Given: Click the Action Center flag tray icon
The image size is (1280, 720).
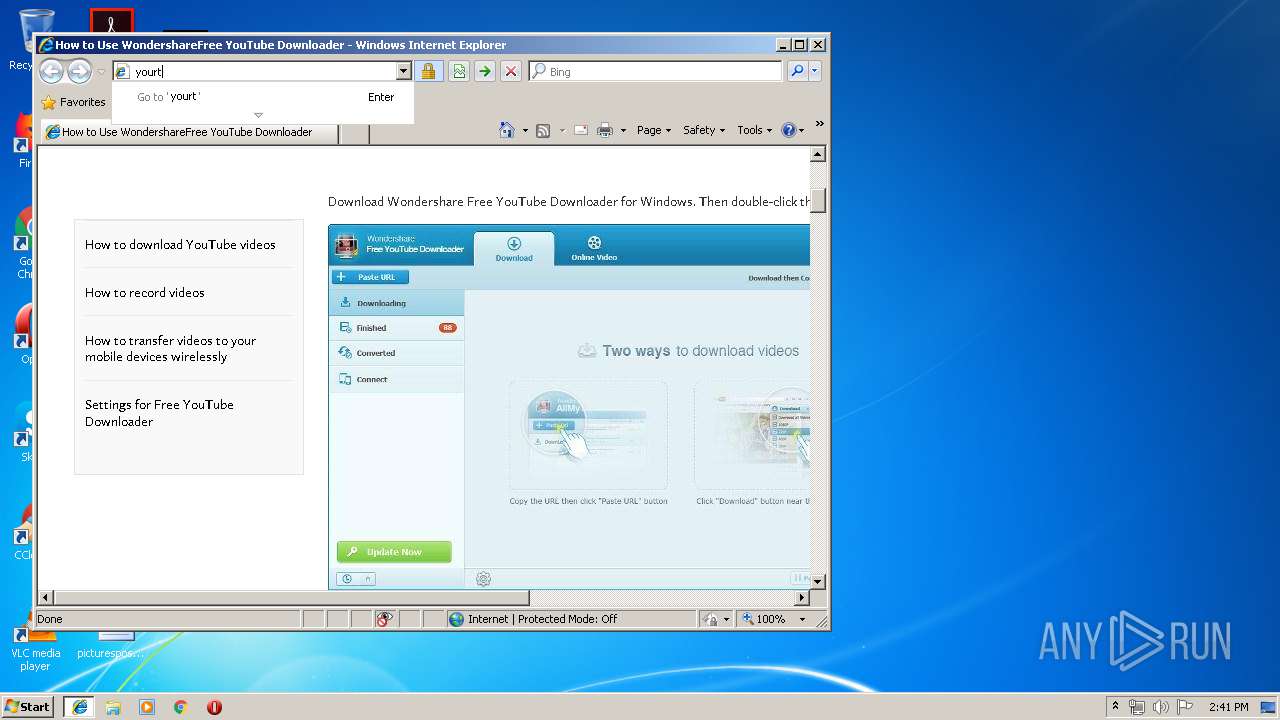Looking at the screenshot, I should pos(1185,707).
